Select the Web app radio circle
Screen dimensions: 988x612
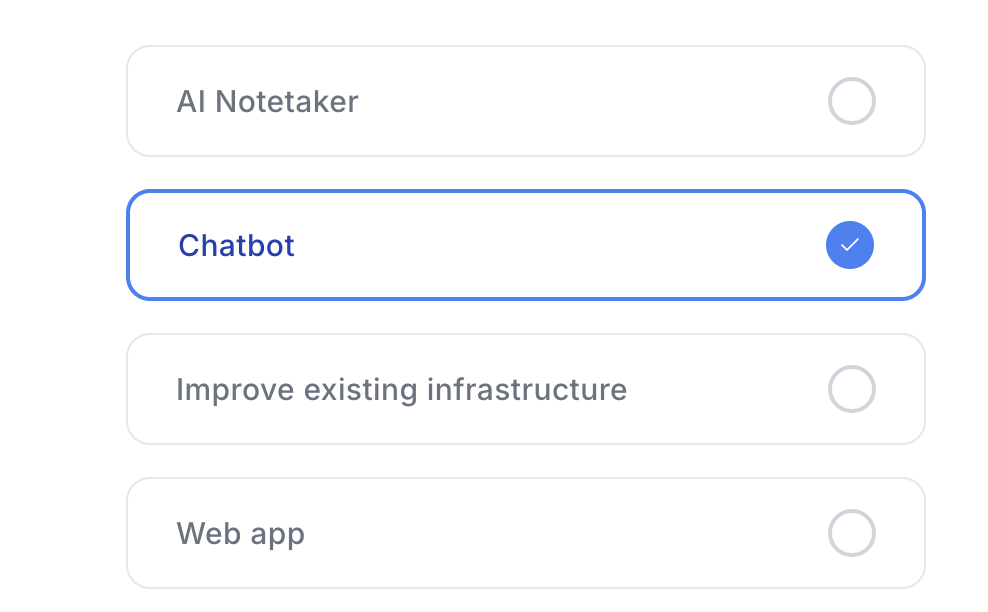[851, 533]
